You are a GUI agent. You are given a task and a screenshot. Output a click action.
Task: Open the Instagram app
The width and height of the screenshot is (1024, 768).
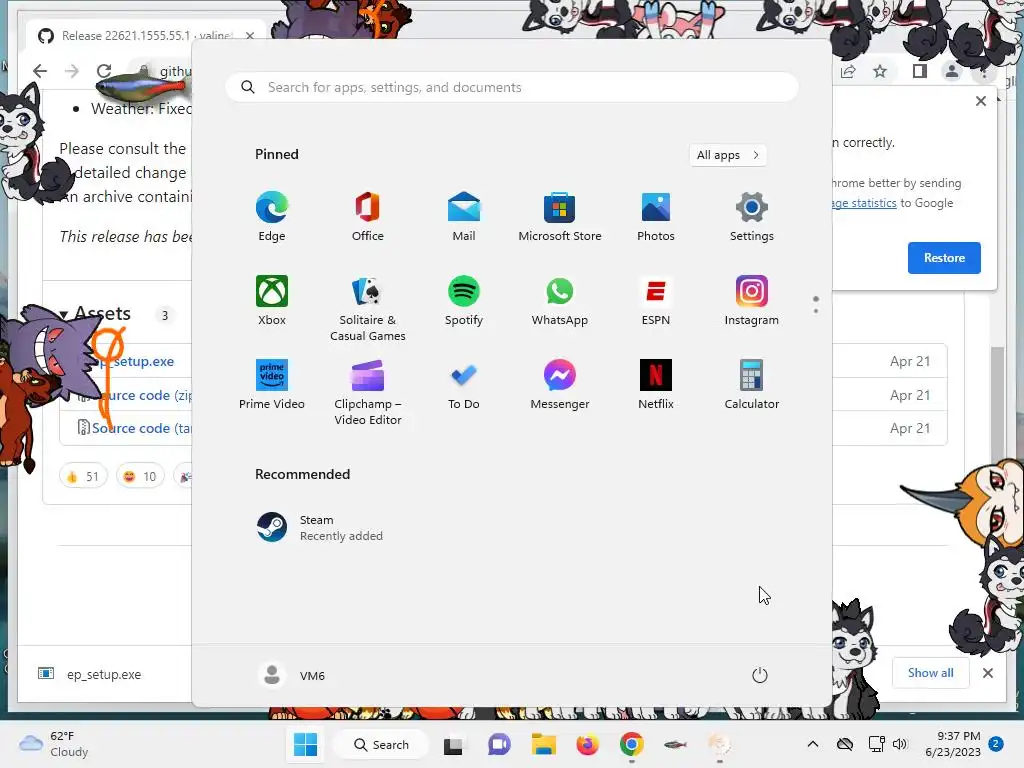[x=752, y=300]
